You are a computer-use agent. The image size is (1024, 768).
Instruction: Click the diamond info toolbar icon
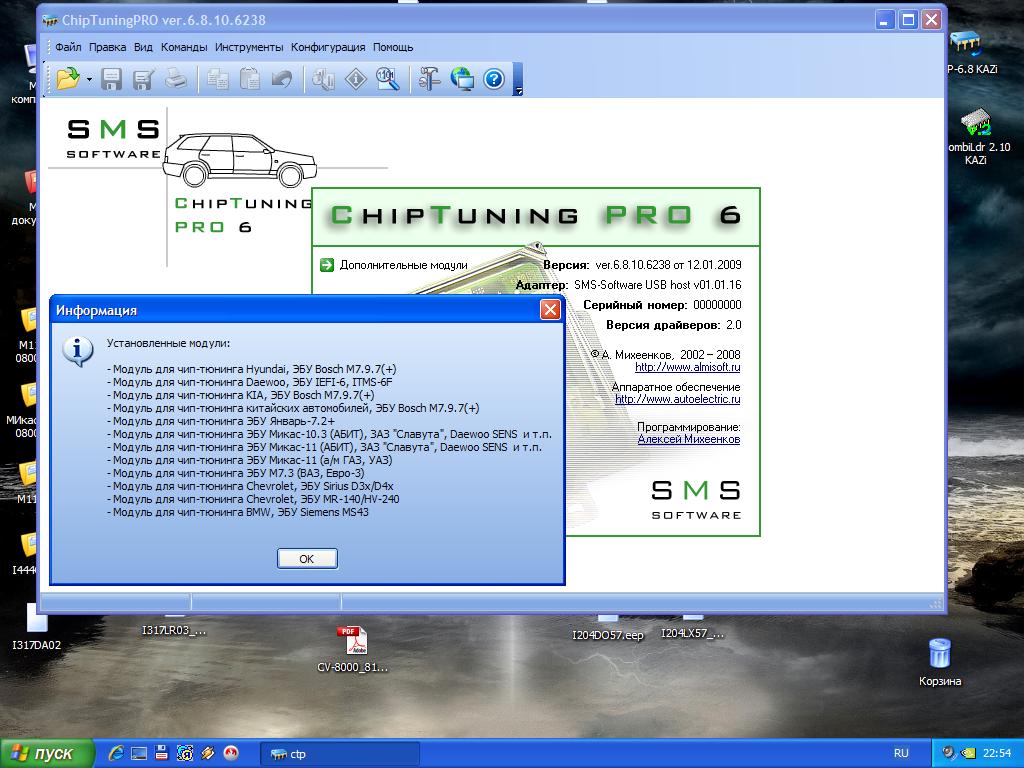(x=356, y=79)
